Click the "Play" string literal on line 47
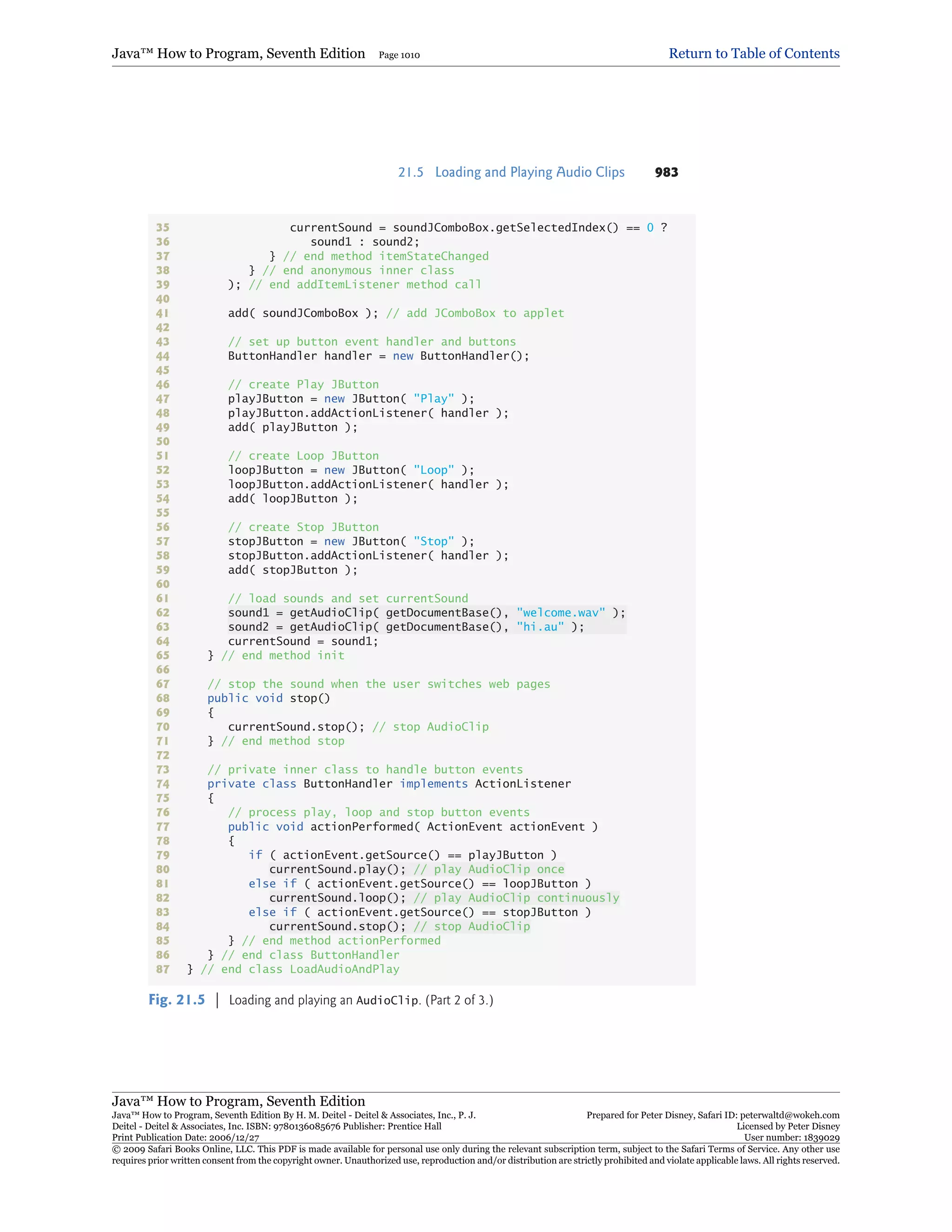Viewport: 952px width, 1232px height. [433, 399]
